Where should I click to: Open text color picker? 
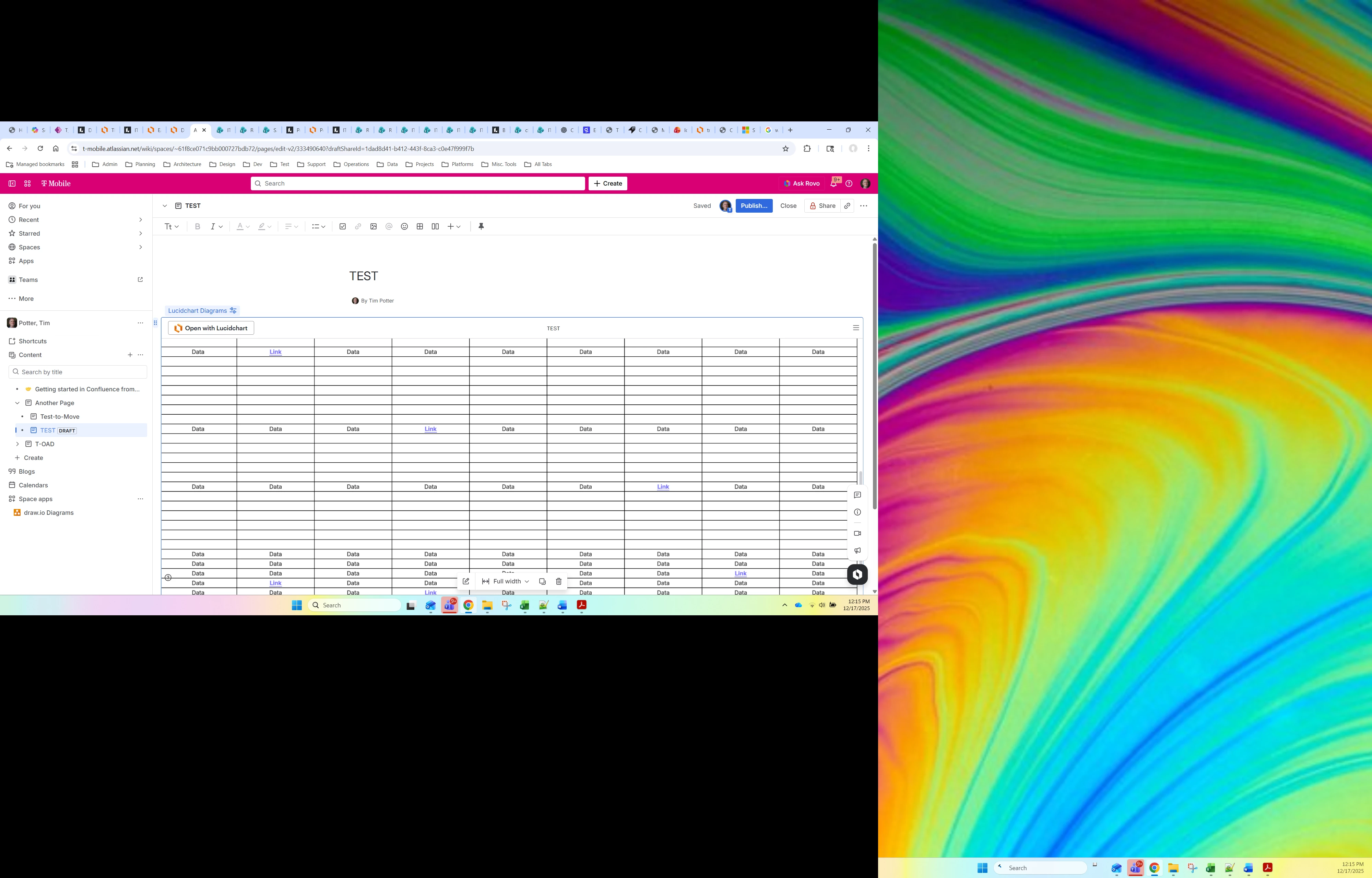[243, 226]
